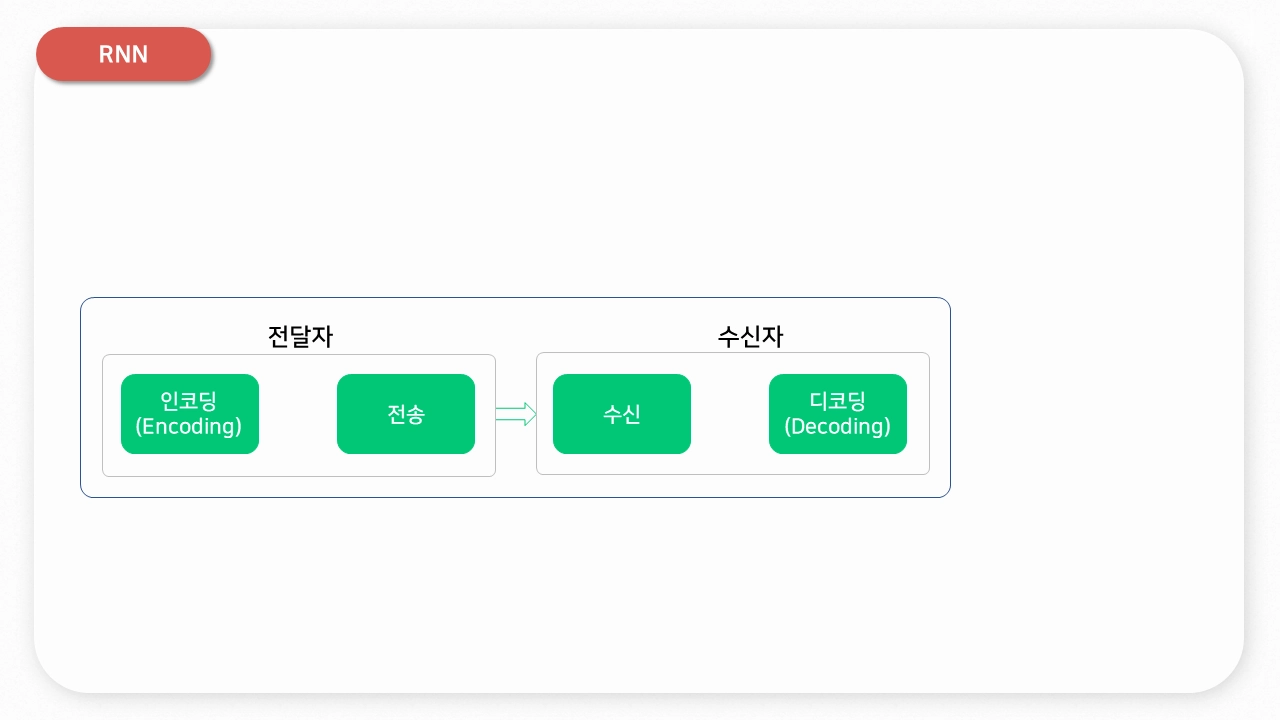The image size is (1280, 720).
Task: Click the Korean word 디코딩
Action: 838,401
